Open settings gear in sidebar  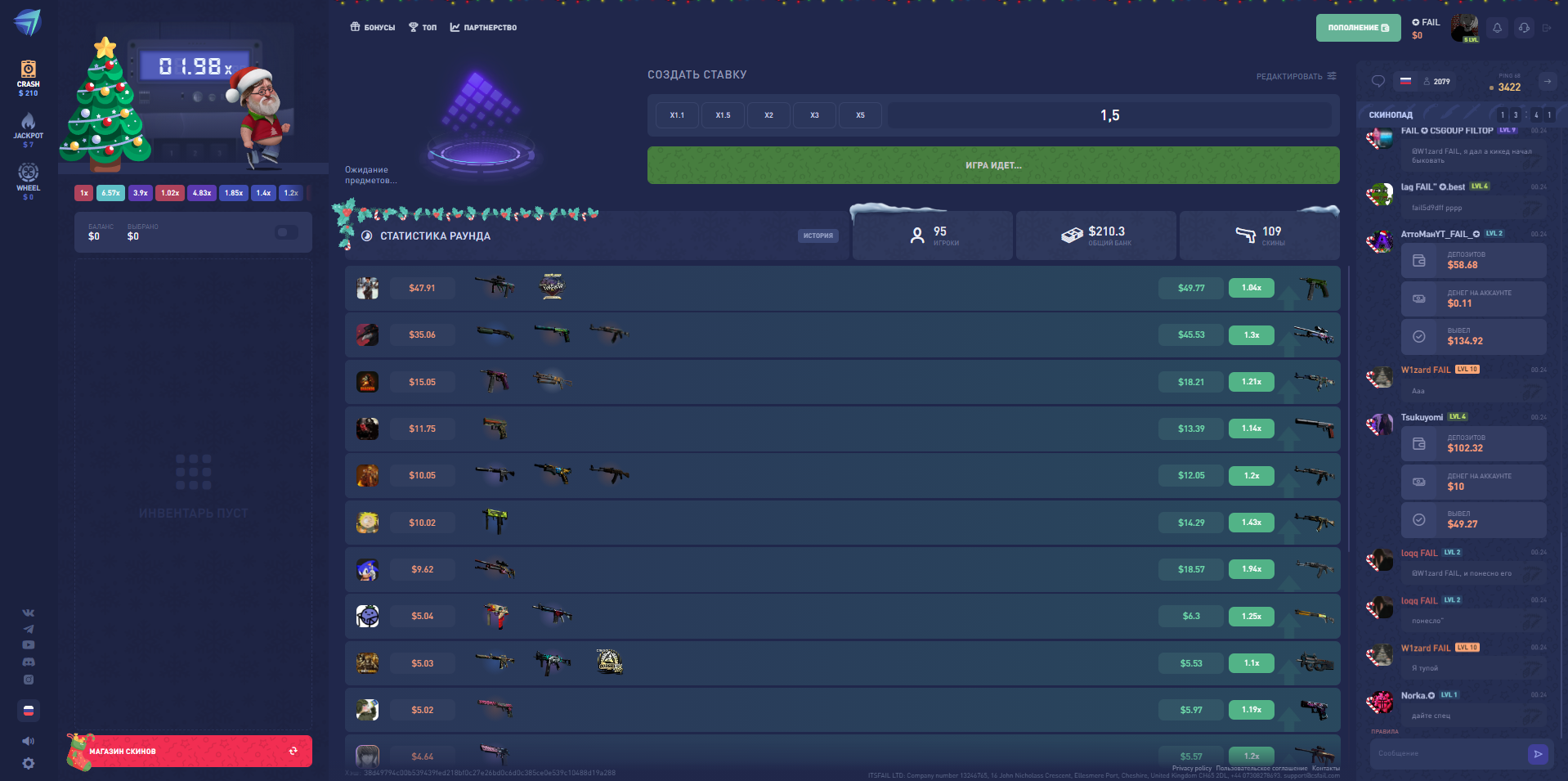[x=29, y=763]
